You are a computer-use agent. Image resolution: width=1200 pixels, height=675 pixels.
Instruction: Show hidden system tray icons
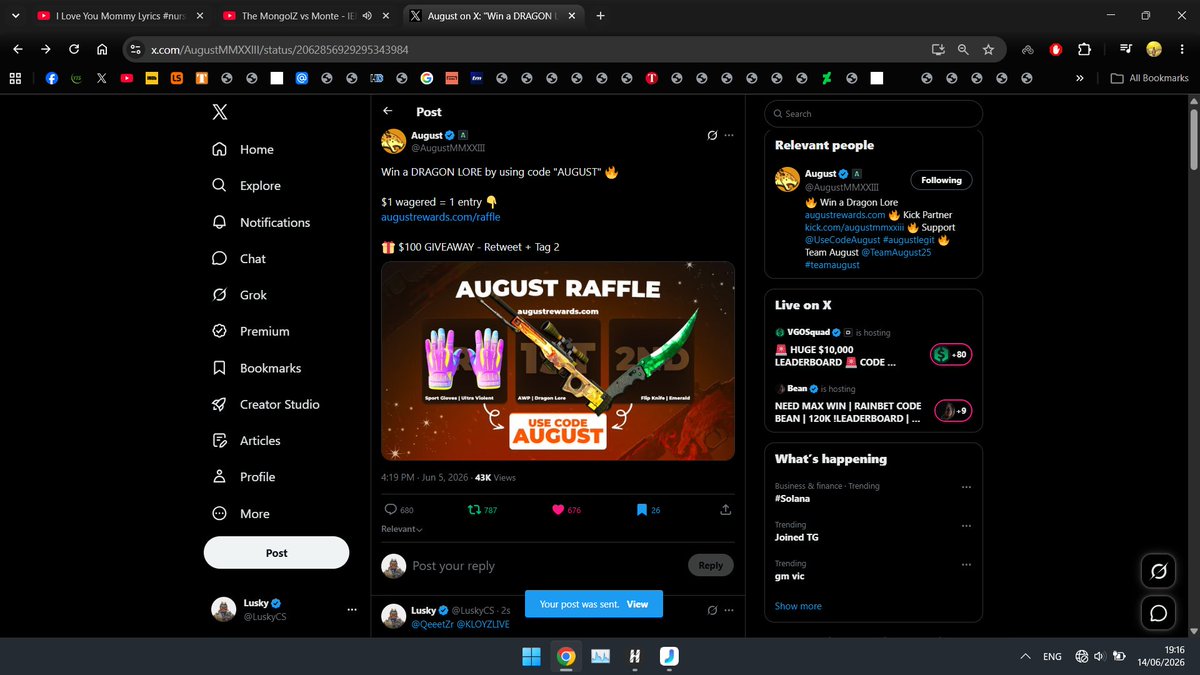tap(1025, 657)
